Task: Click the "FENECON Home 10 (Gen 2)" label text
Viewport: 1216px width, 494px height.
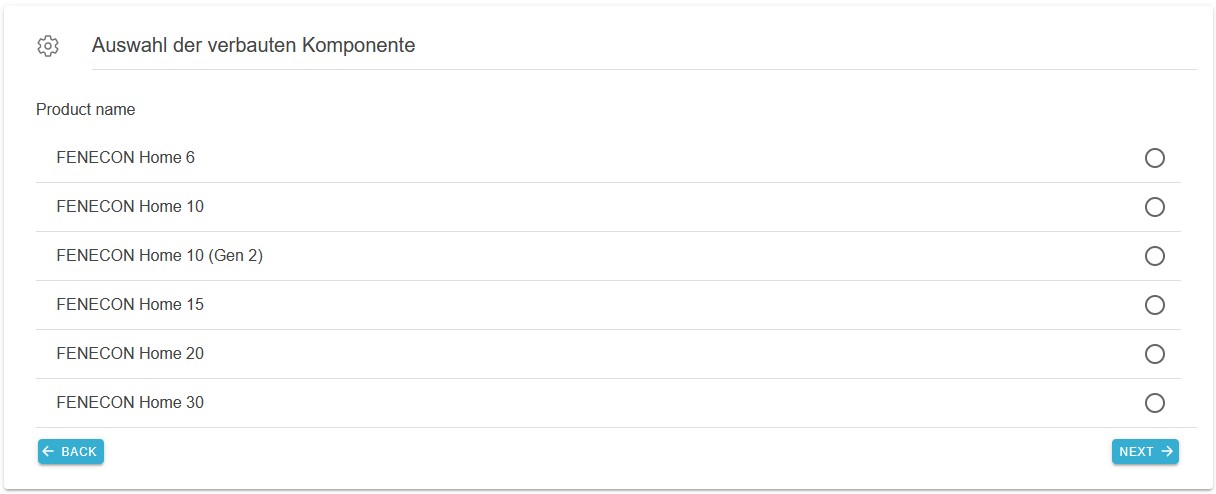Action: 159,256
